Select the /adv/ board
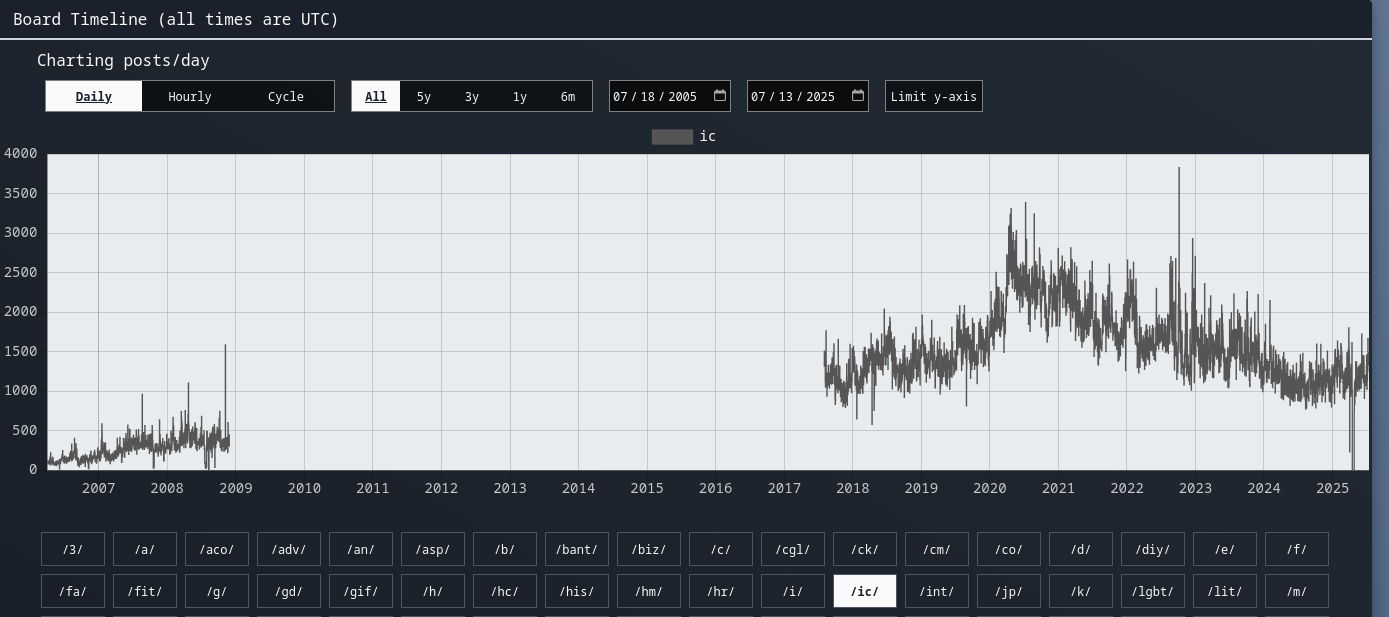The height and width of the screenshot is (617, 1389). point(289,549)
